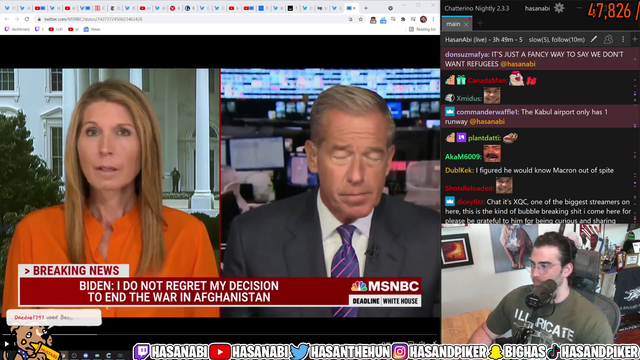Bookmark this page with star icon
This screenshot has width=640, height=360.
360,19
